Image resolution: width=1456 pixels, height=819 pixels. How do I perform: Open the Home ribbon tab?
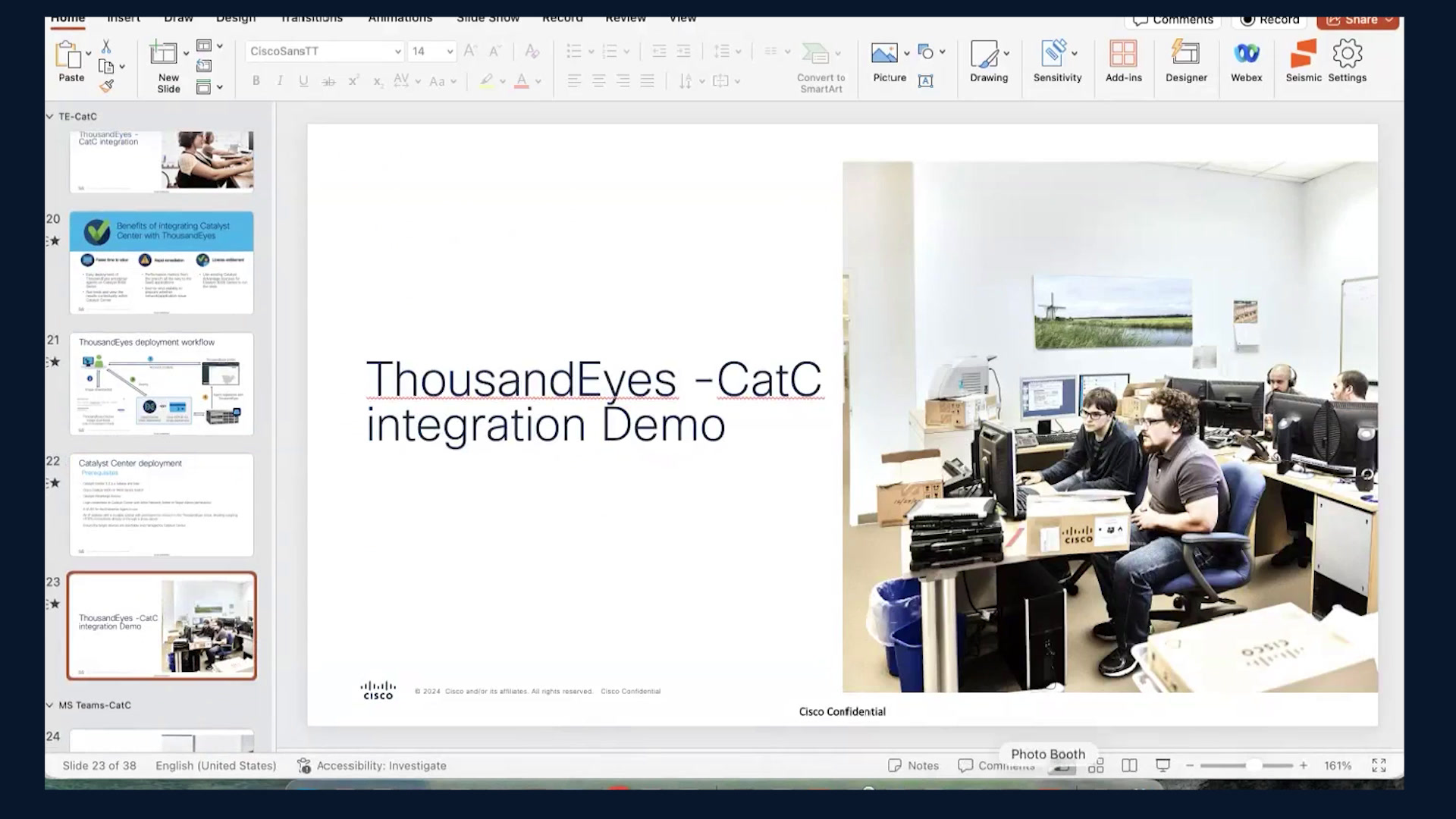(67, 18)
